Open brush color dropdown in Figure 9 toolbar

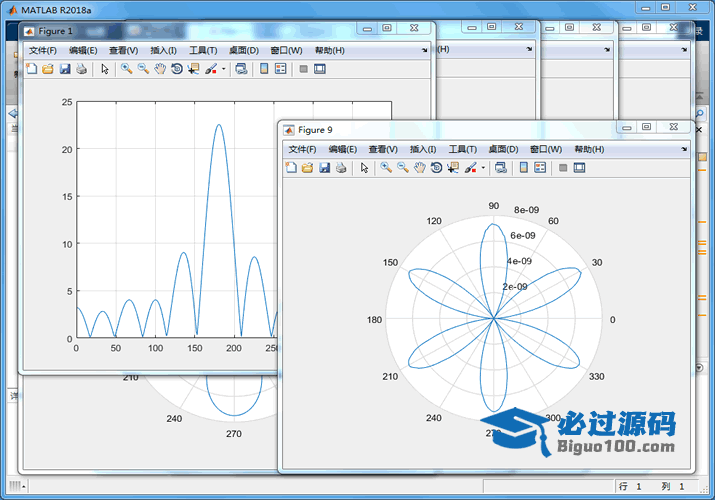point(483,168)
